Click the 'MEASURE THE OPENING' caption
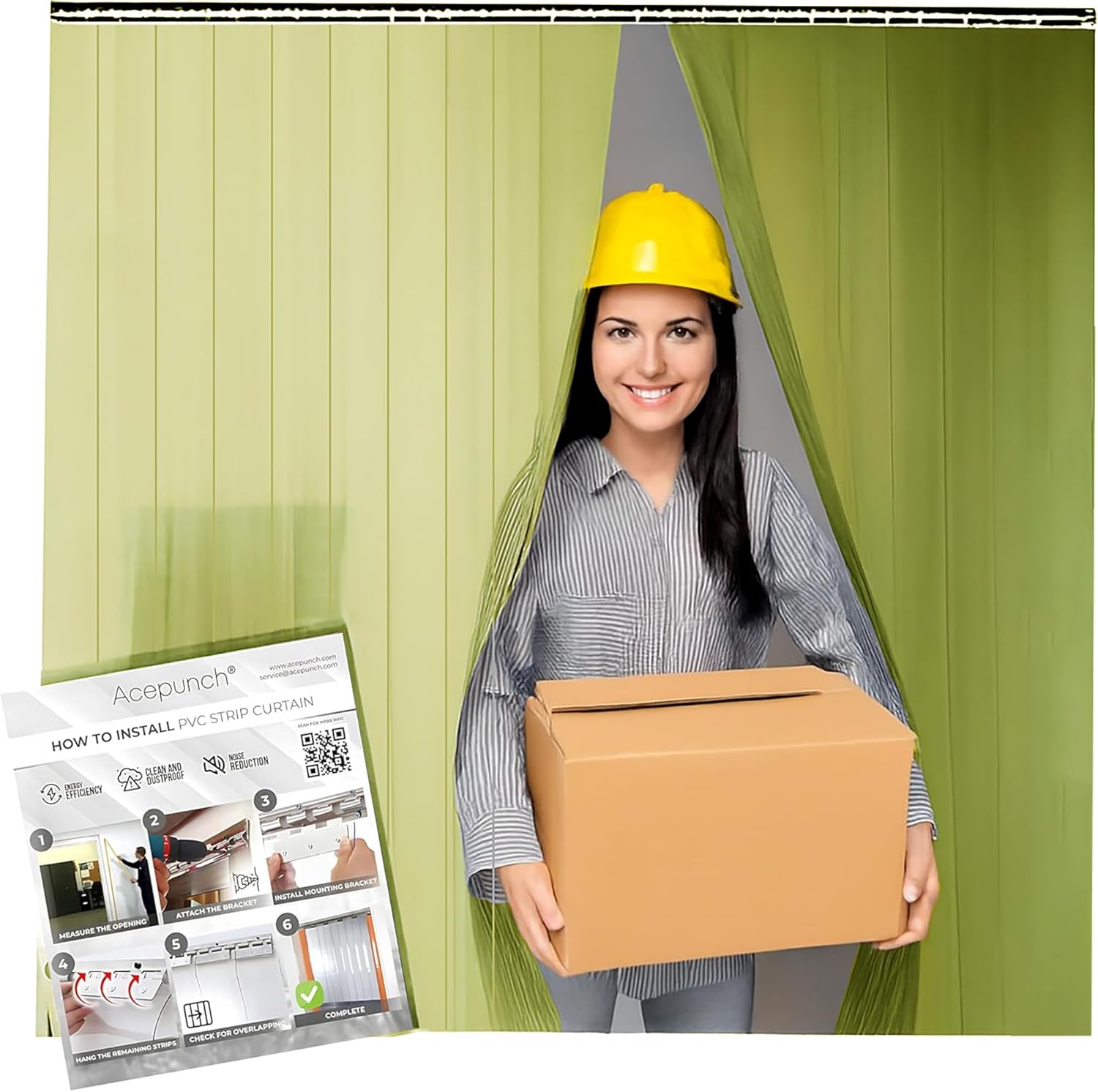Screen dimensions: 1098x1092 [x=102, y=928]
